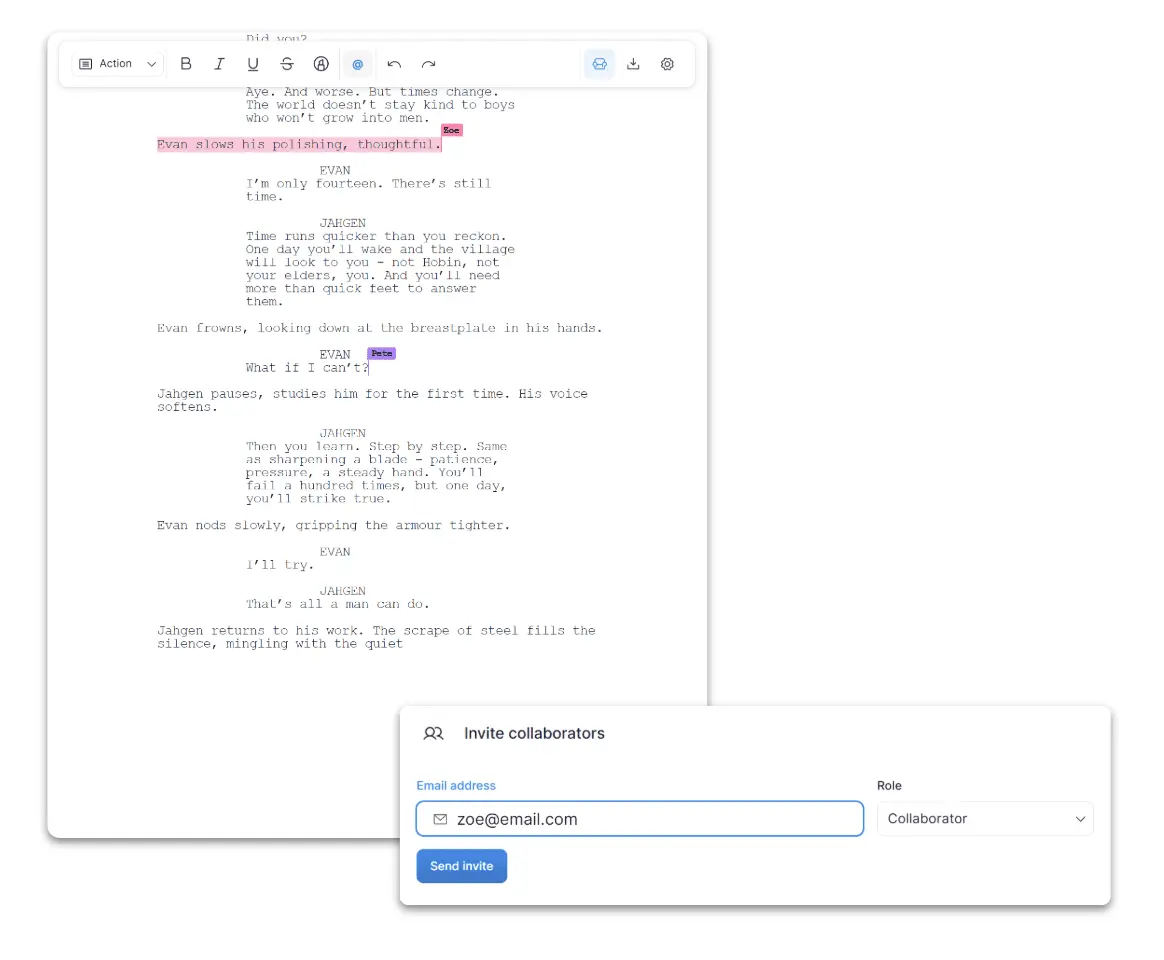Screen dimensions: 1164x960
Task: Click the @ mention icon
Action: 357,64
